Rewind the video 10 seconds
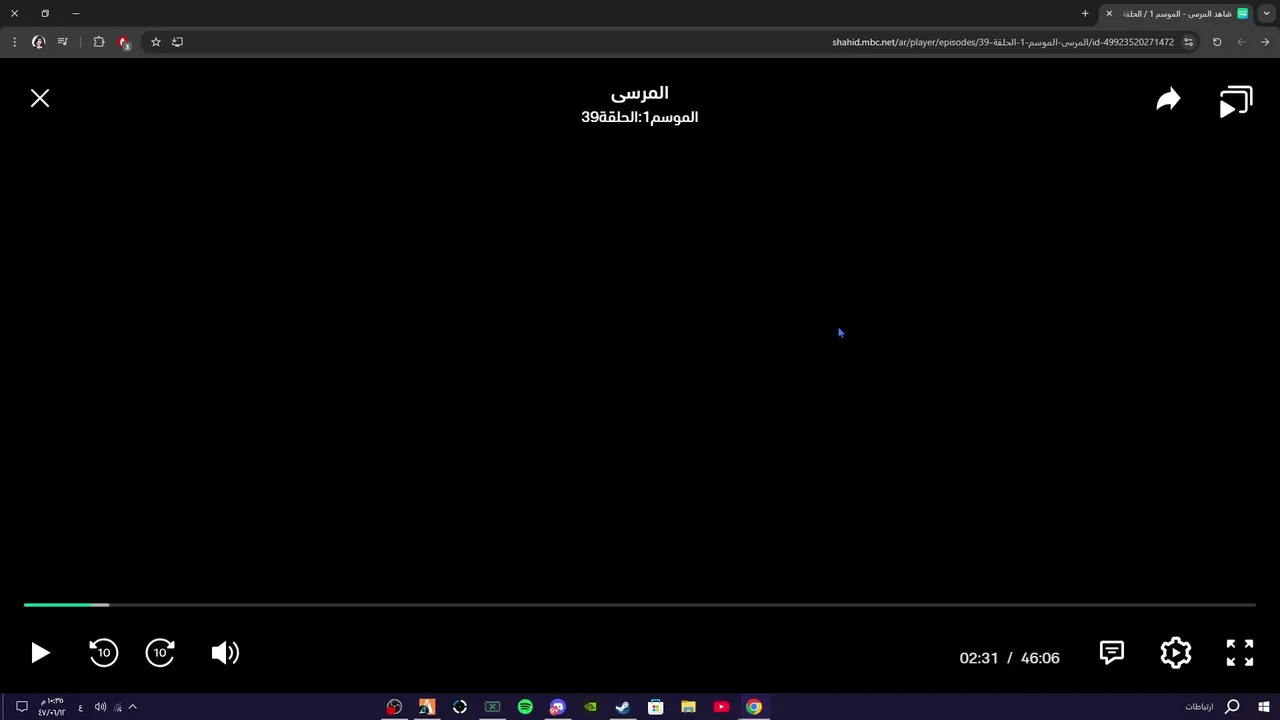The height and width of the screenshot is (720, 1280). click(x=103, y=653)
